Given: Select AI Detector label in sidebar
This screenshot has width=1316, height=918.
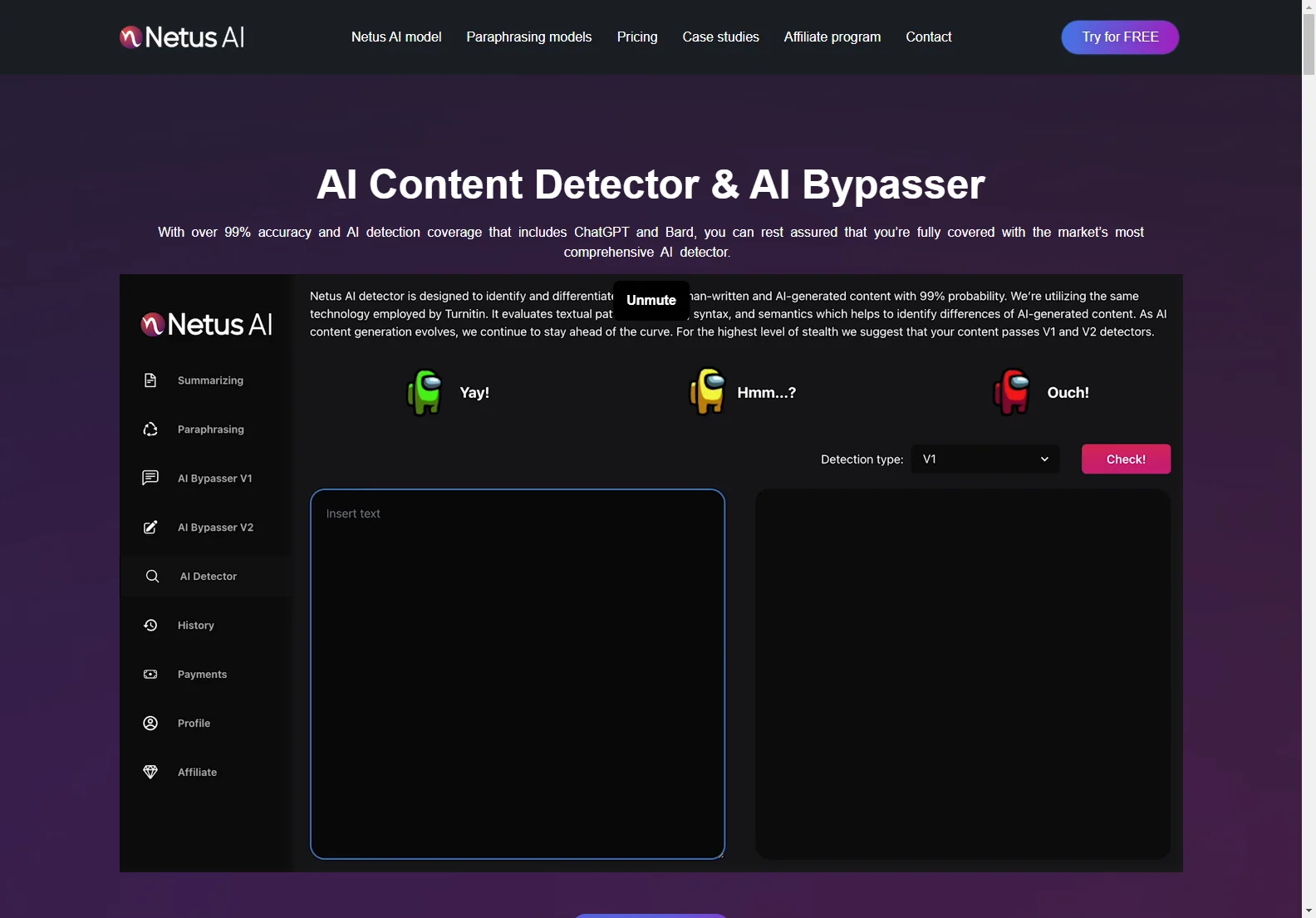Looking at the screenshot, I should pyautogui.click(x=209, y=577).
